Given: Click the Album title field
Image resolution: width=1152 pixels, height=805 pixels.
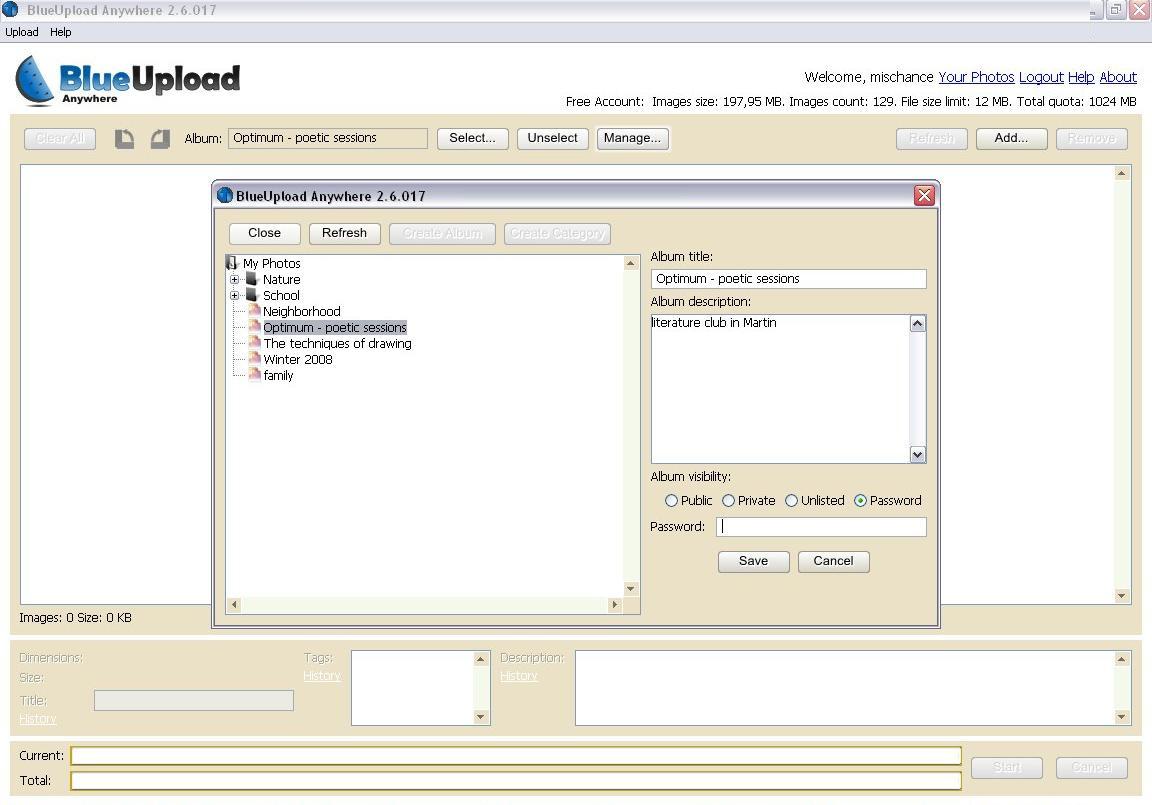Looking at the screenshot, I should pyautogui.click(x=788, y=279).
